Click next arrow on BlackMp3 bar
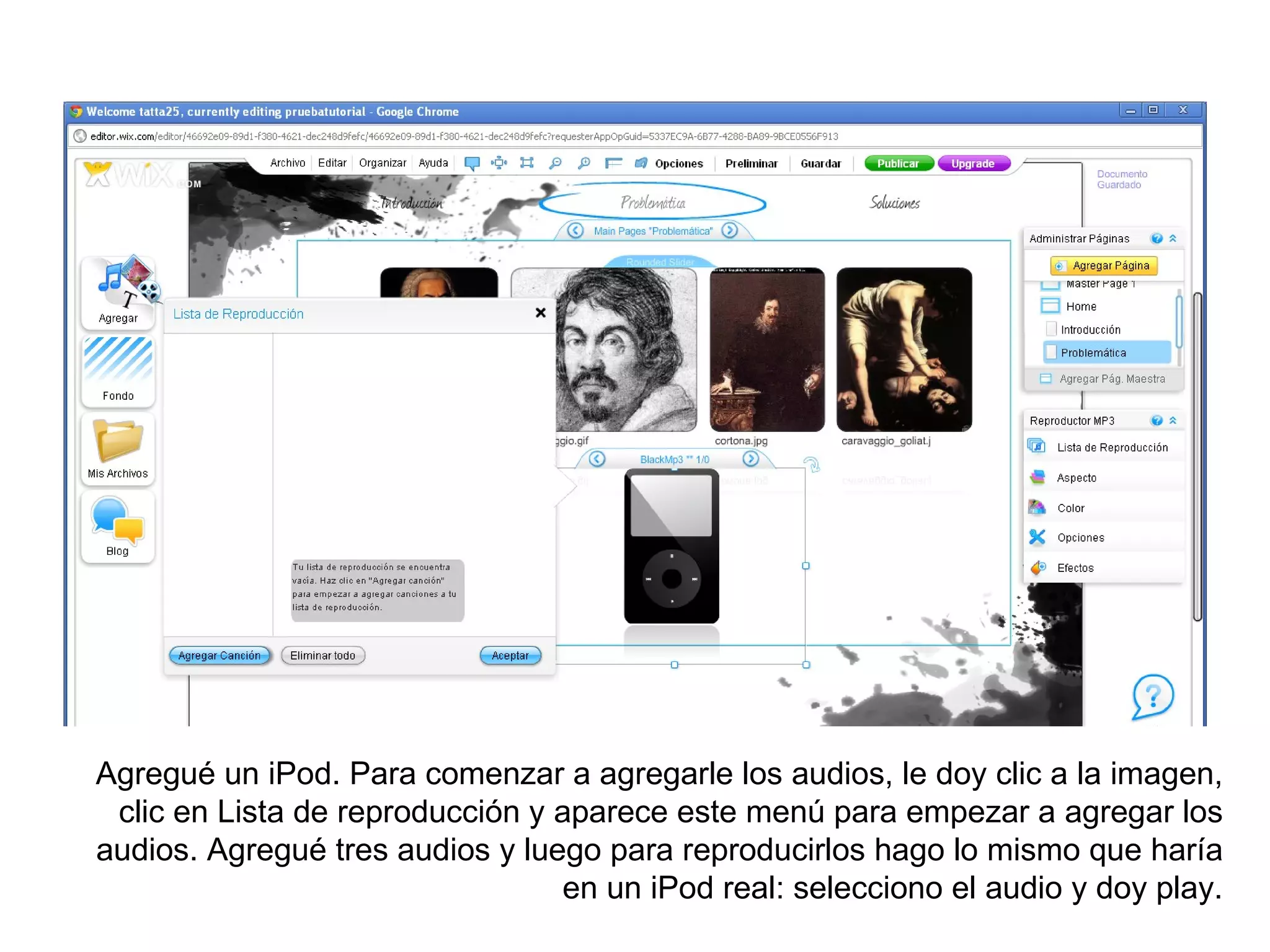This screenshot has width=1270, height=952. pyautogui.click(x=751, y=459)
